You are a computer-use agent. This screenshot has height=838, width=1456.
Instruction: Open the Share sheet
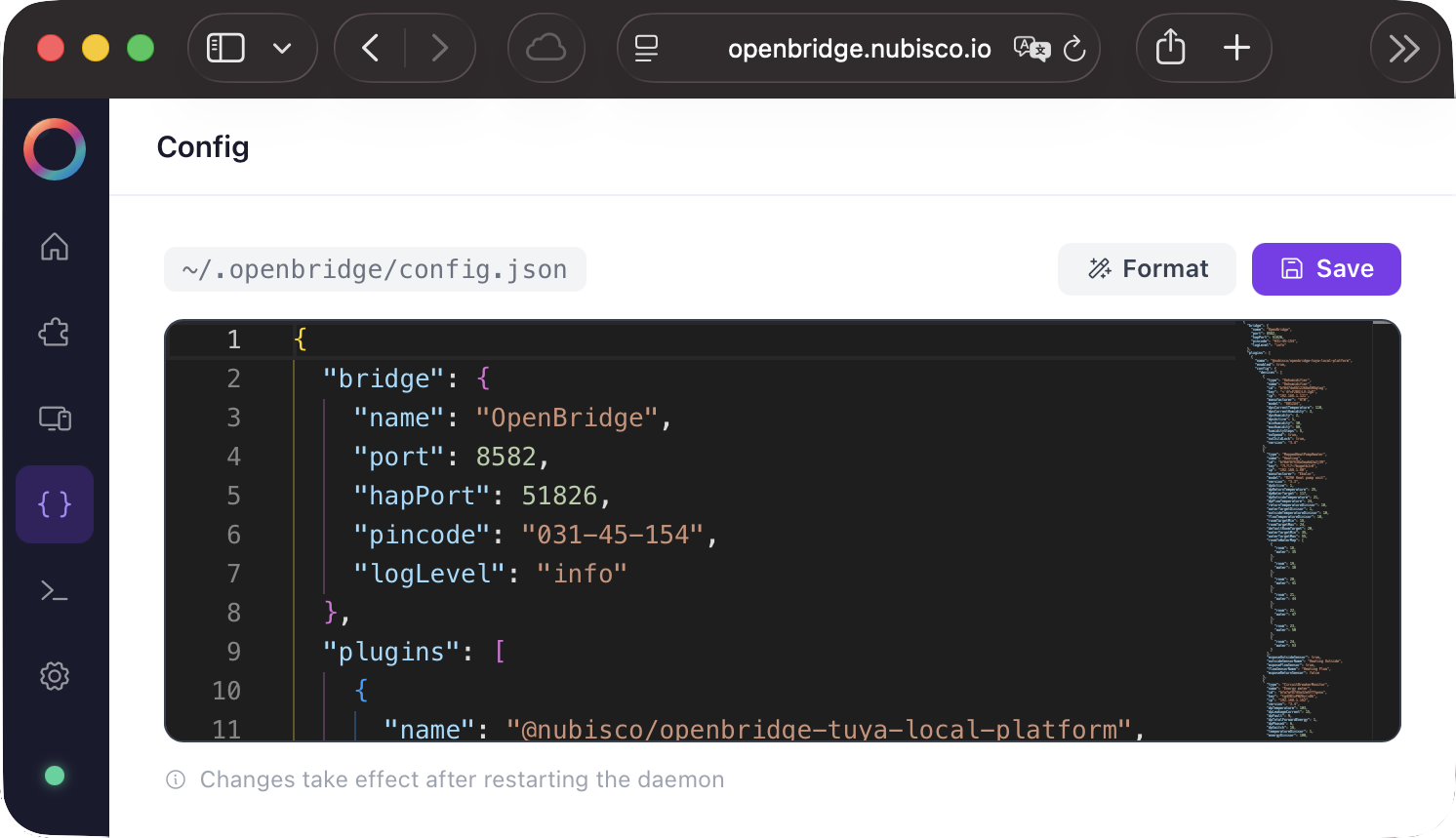[x=1170, y=48]
